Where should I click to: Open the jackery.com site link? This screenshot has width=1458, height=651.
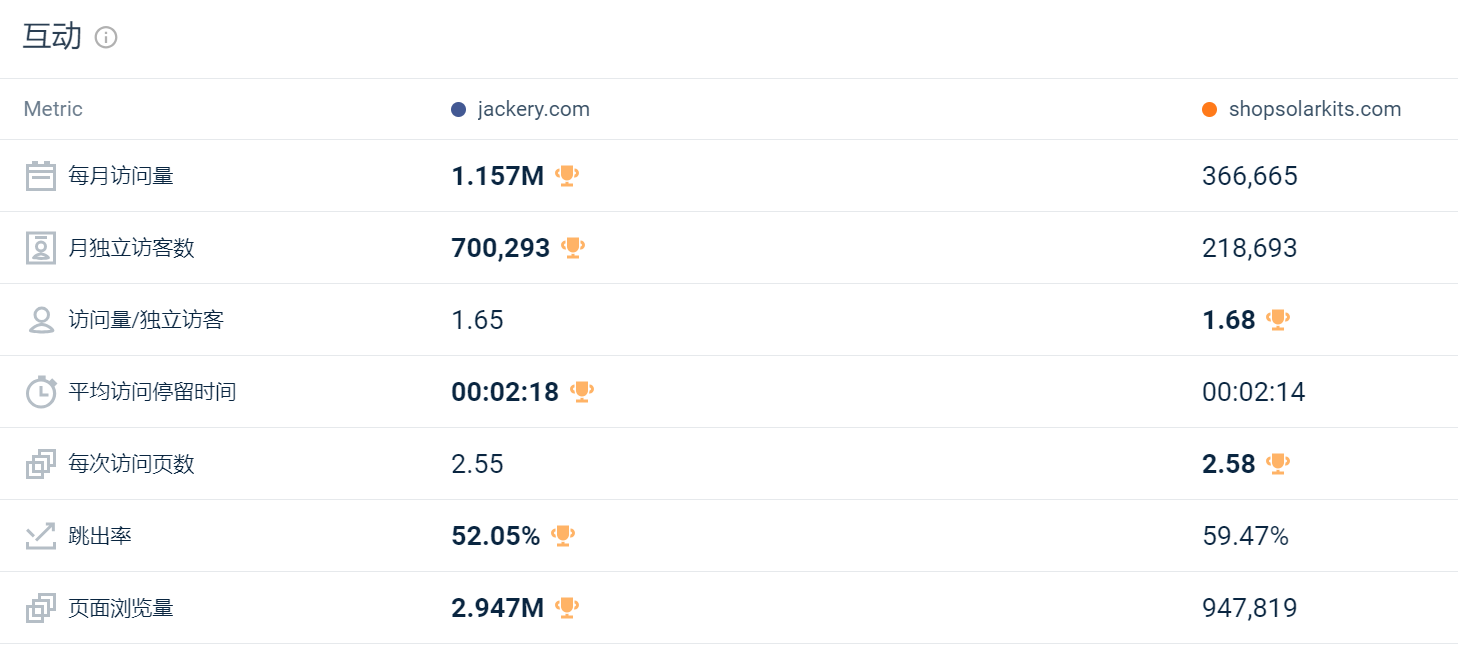(x=533, y=109)
